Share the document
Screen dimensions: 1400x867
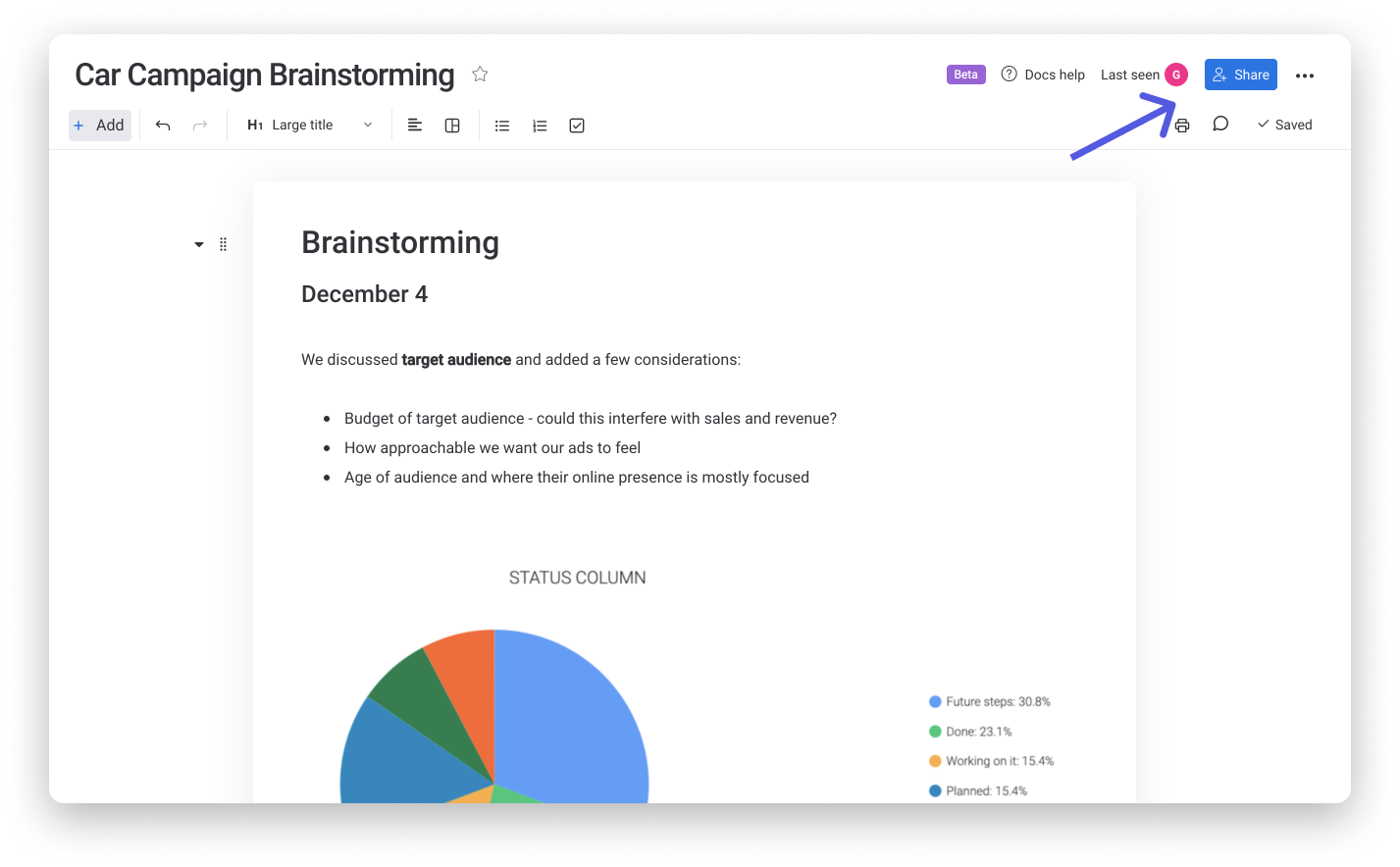[1241, 75]
